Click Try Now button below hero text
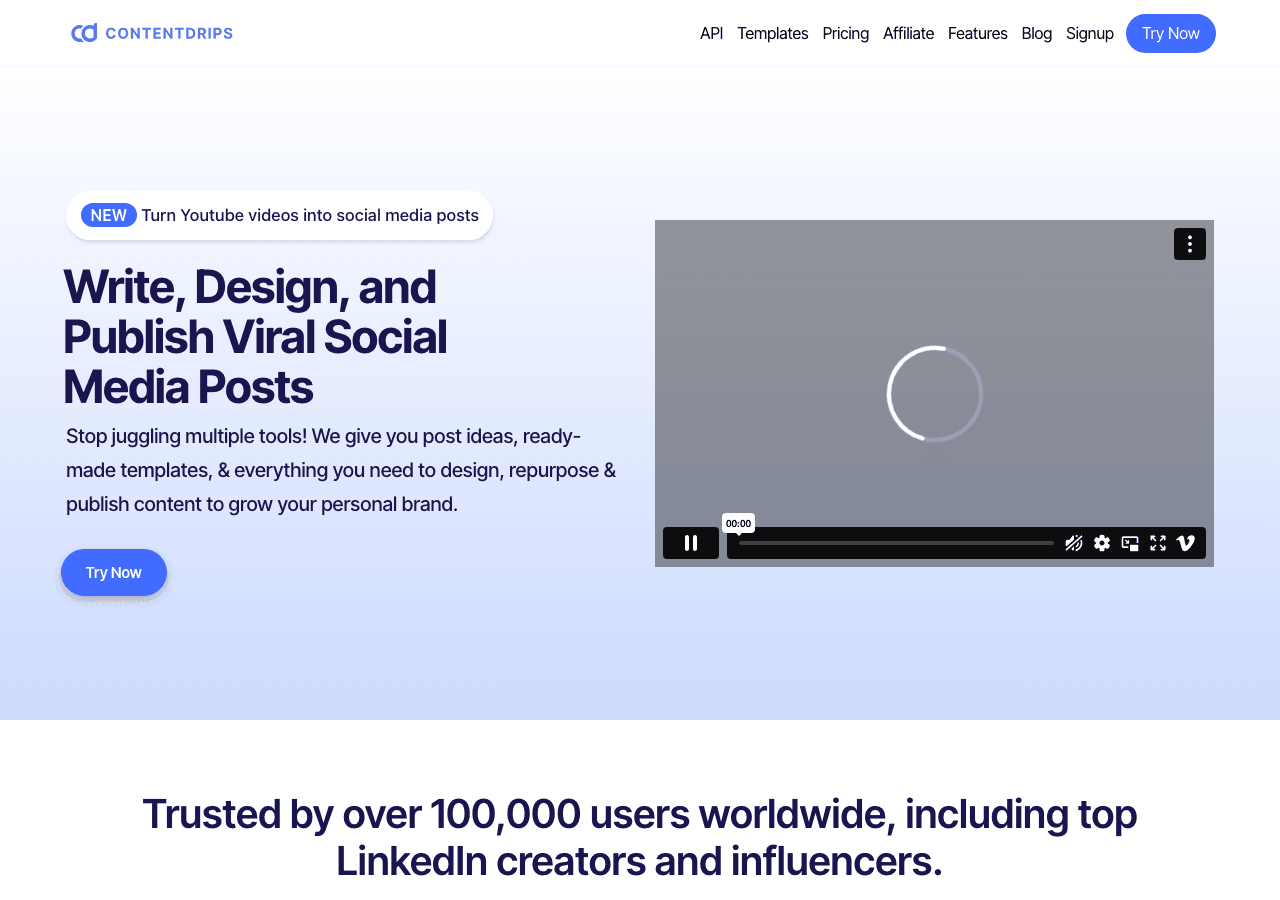 pyautogui.click(x=114, y=572)
